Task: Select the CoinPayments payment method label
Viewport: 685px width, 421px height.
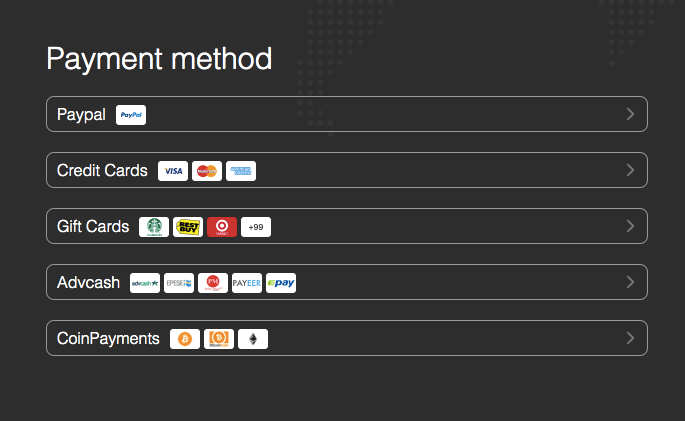Action: click(108, 339)
